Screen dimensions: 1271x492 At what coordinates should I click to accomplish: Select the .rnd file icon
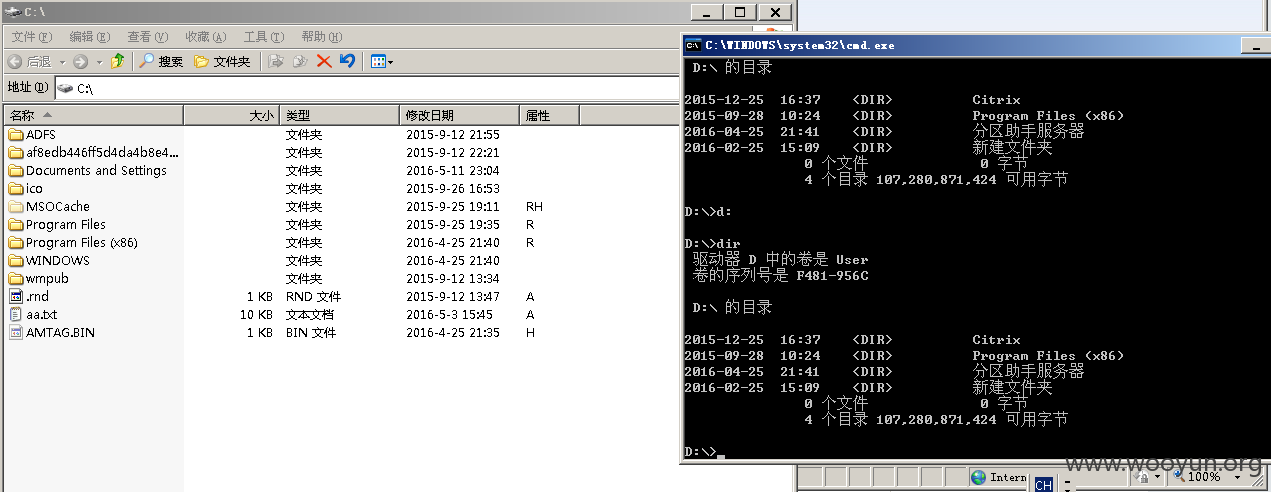(16, 296)
